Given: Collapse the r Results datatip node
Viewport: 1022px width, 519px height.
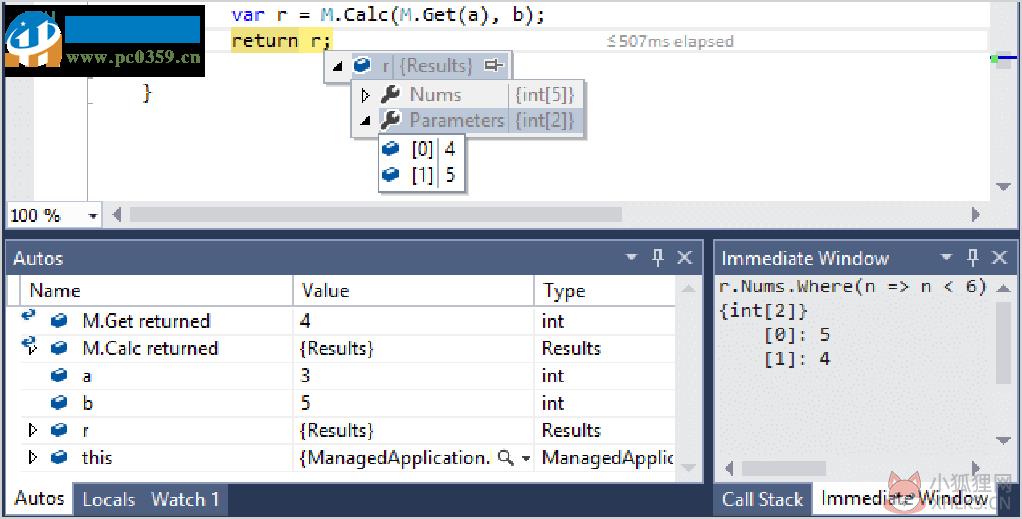Looking at the screenshot, I should (x=338, y=66).
